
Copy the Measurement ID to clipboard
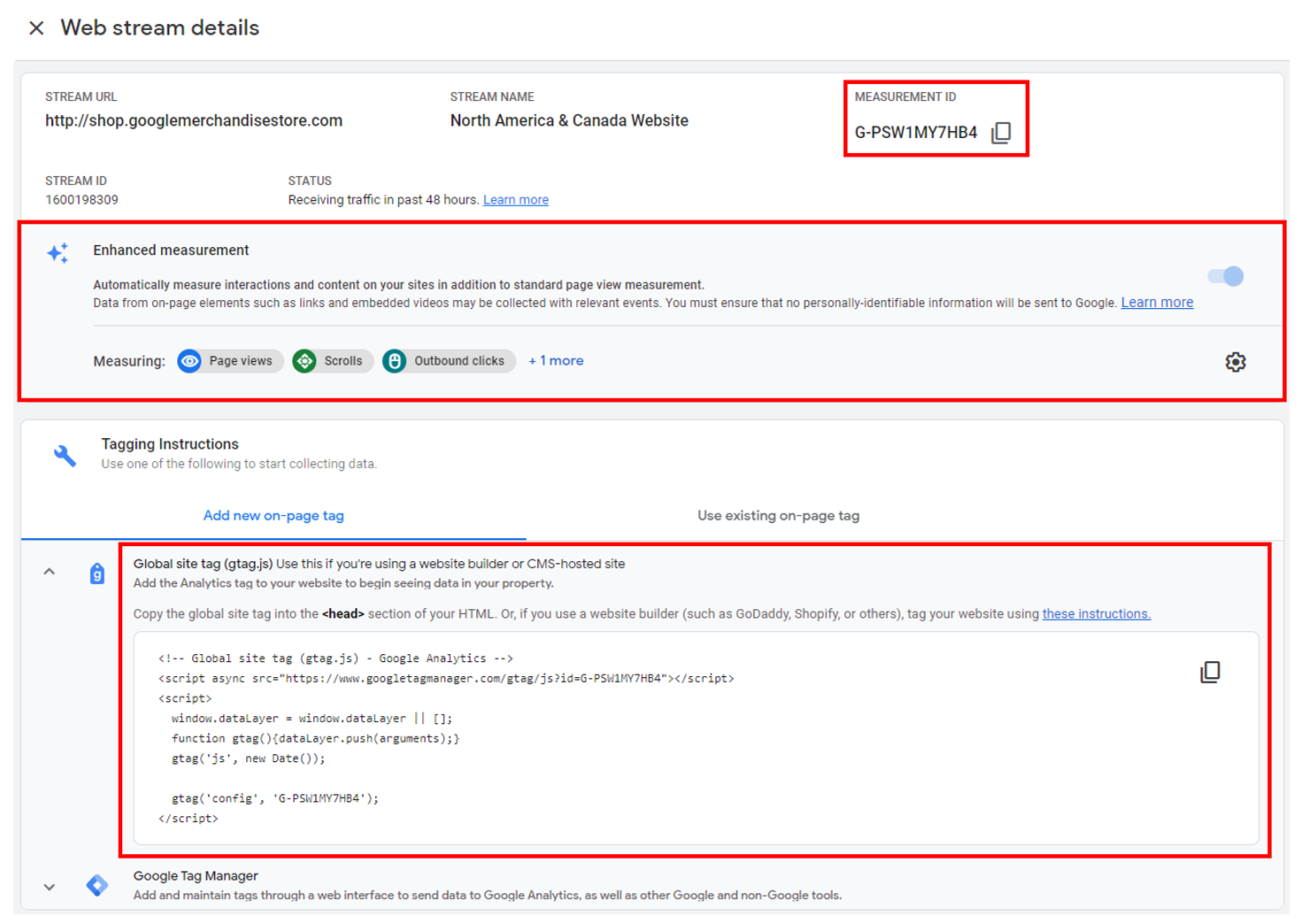1001,133
